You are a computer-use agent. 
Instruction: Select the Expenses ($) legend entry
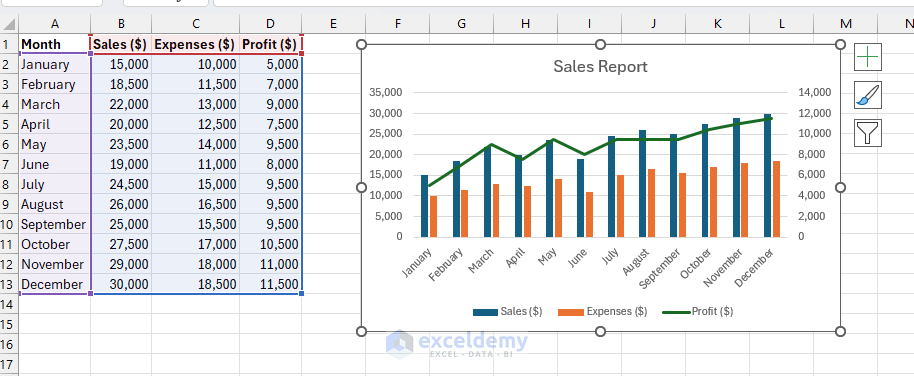[603, 311]
